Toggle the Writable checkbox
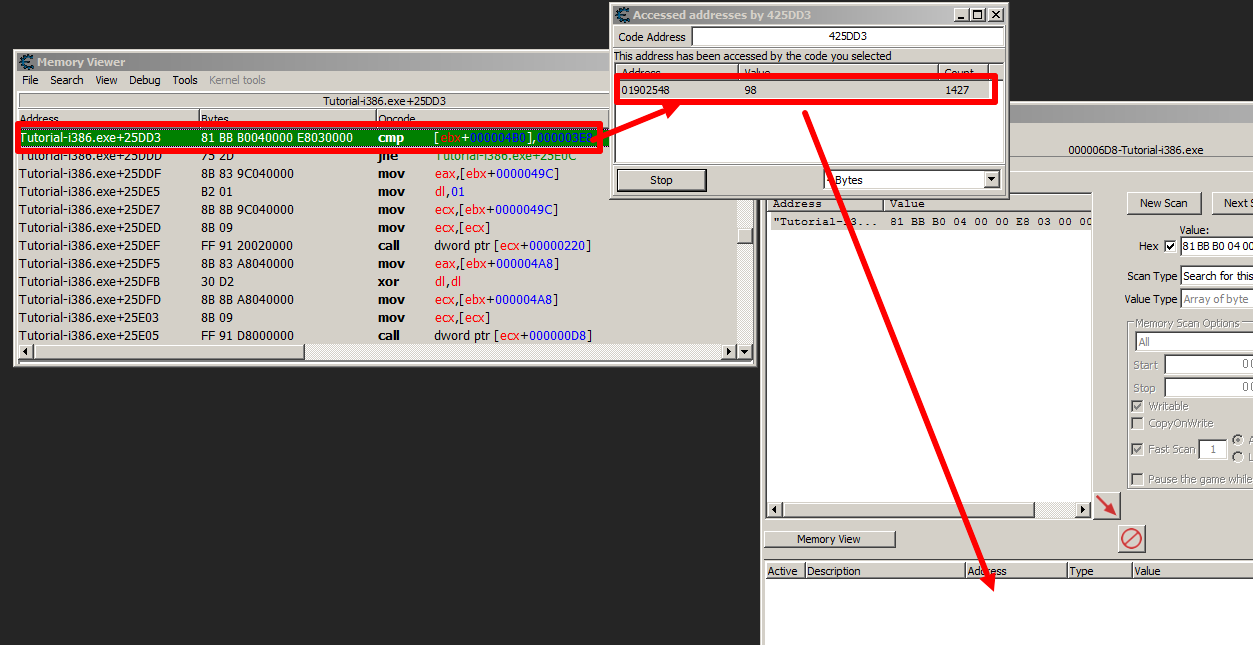Viewport: 1253px width, 645px height. click(x=1137, y=406)
